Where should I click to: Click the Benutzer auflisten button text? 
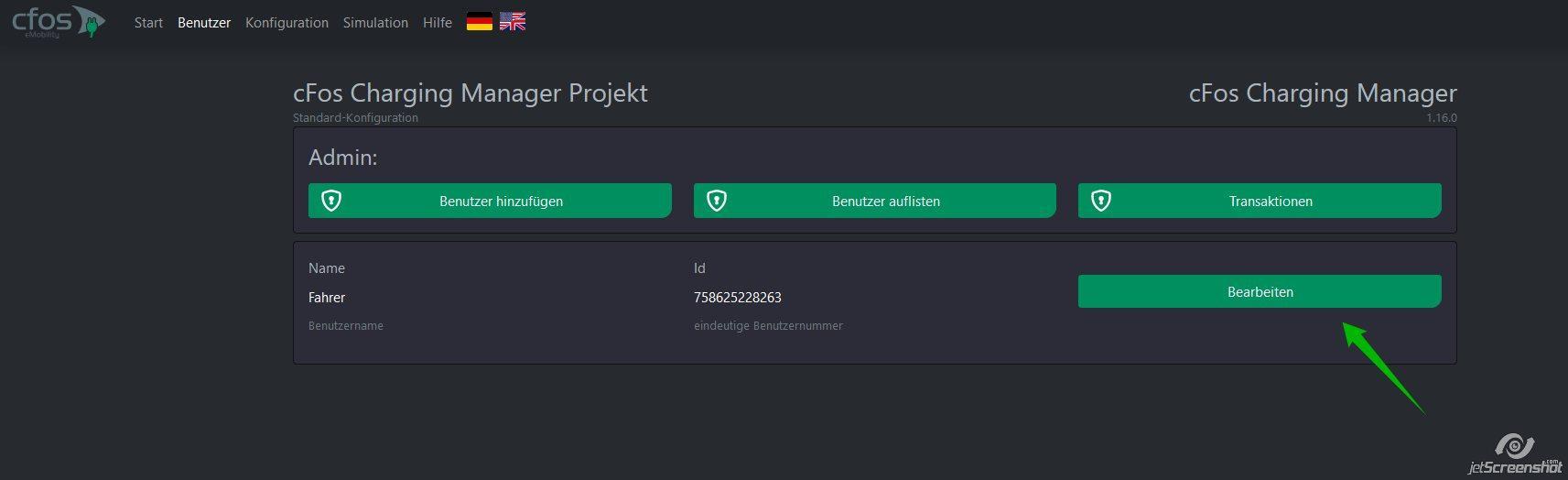886,202
